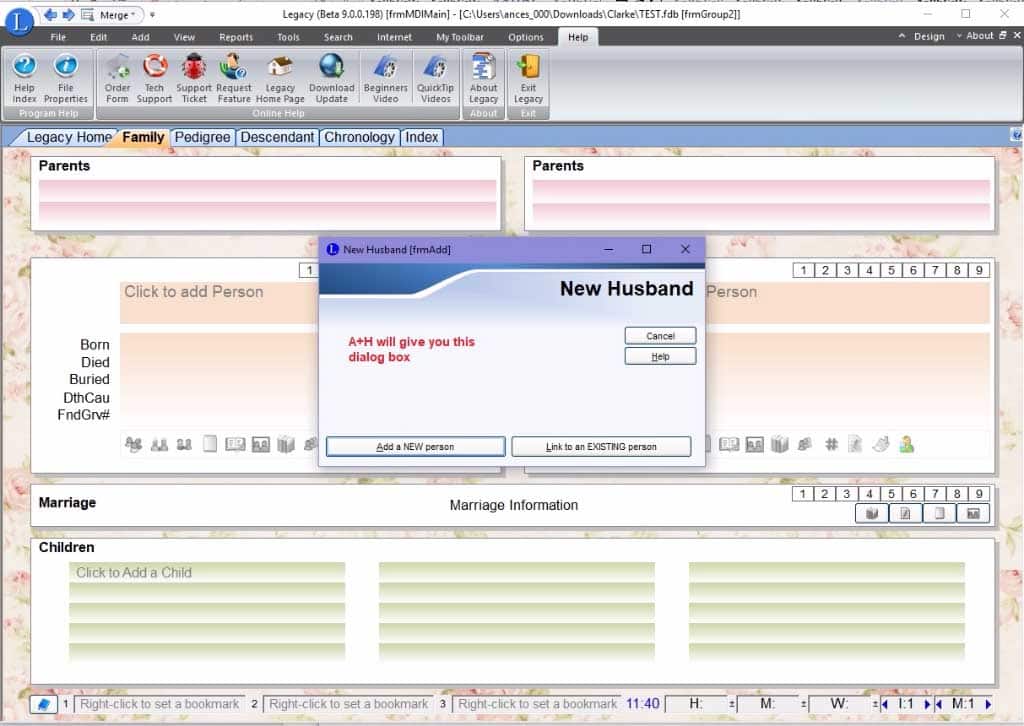The width and height of the screenshot is (1024, 726).
Task: Open the Order Form
Action: pos(118,78)
